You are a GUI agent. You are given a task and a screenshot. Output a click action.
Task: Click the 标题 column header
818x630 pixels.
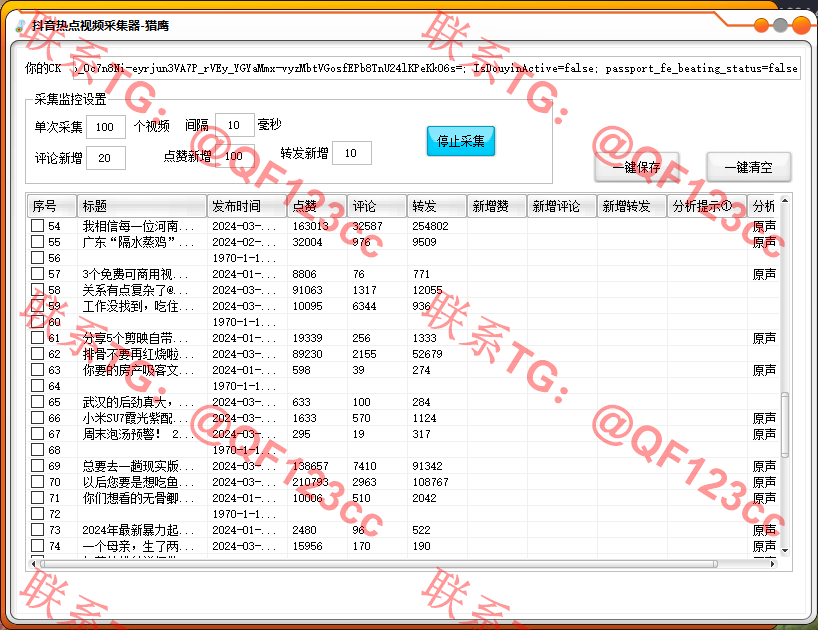click(142, 206)
